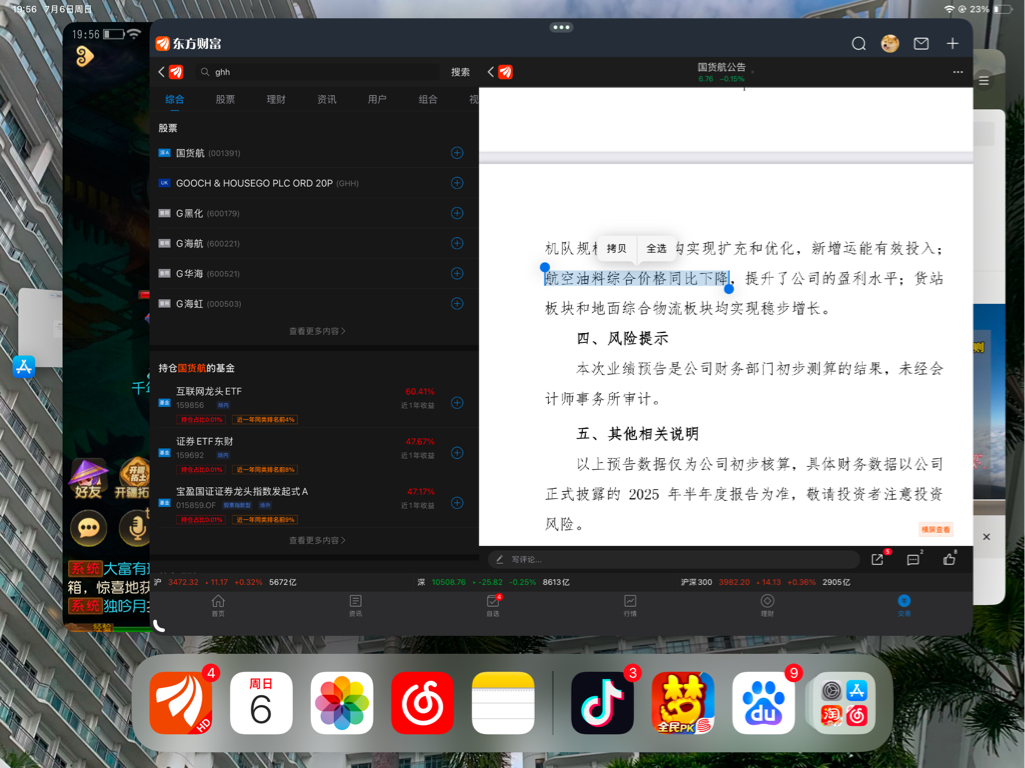The width and height of the screenshot is (1025, 768).
Task: Switch to the 资讯 search tab
Action: pyautogui.click(x=327, y=99)
